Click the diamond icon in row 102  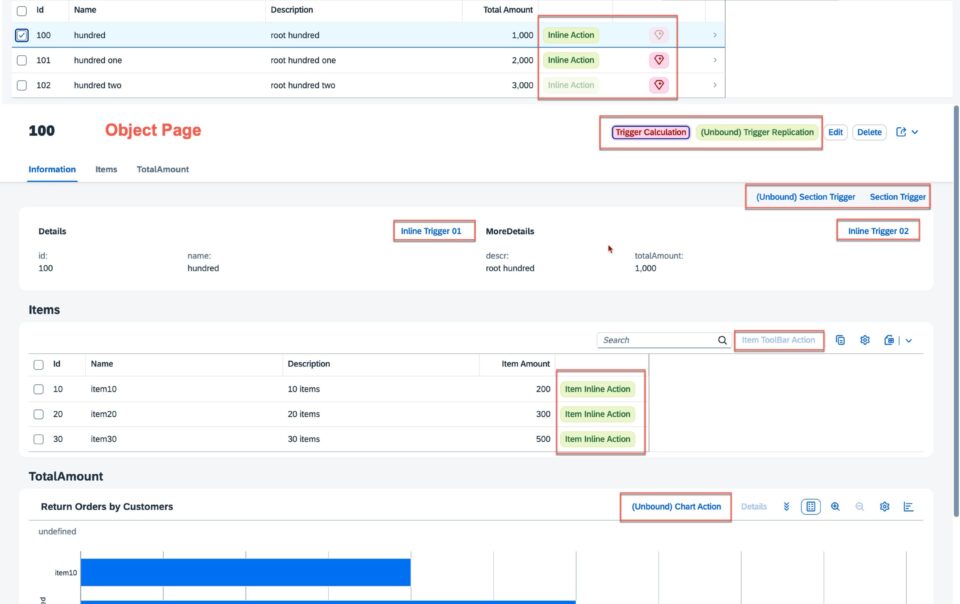coord(659,85)
